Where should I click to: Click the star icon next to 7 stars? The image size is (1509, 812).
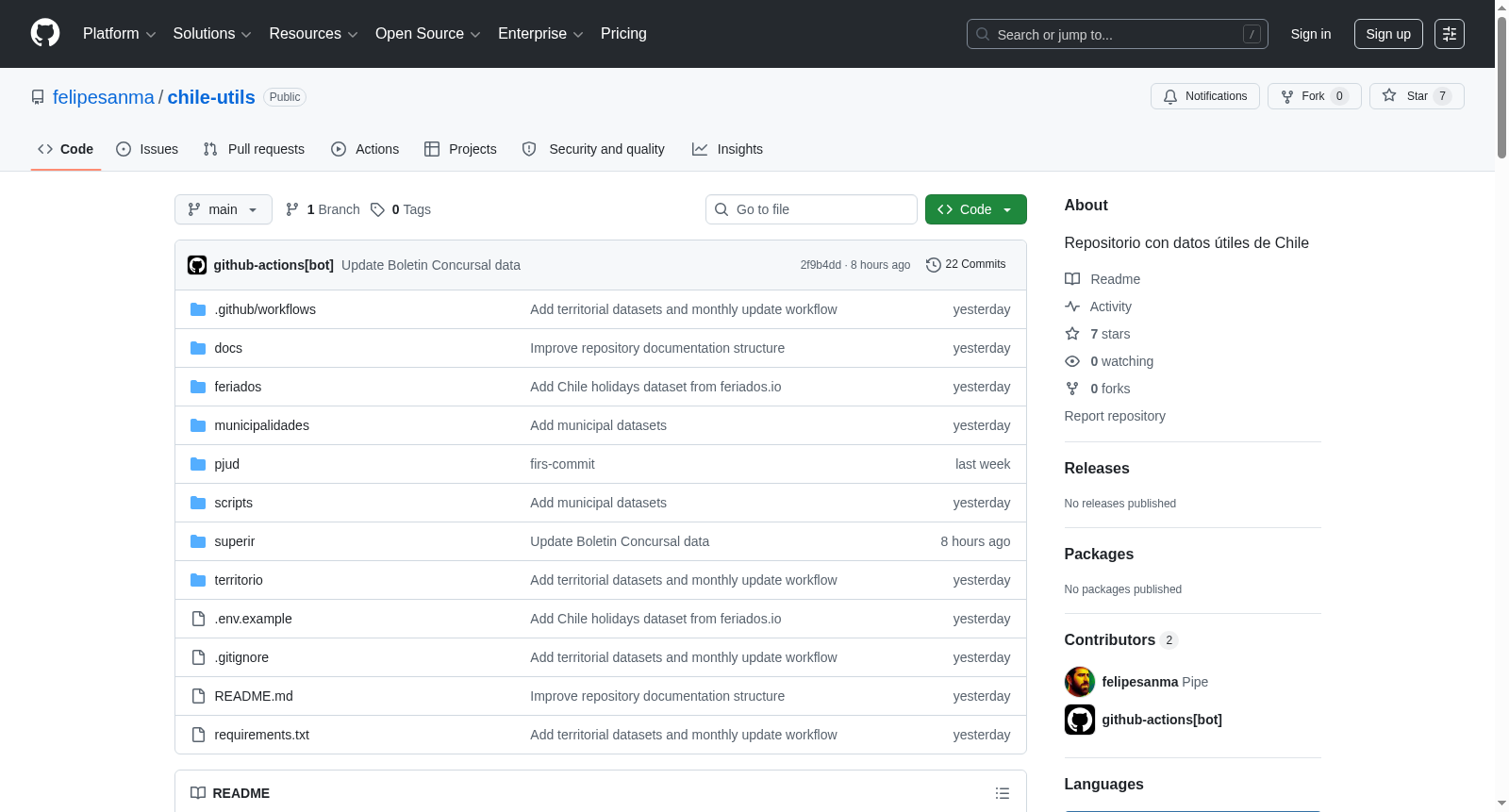point(1072,334)
